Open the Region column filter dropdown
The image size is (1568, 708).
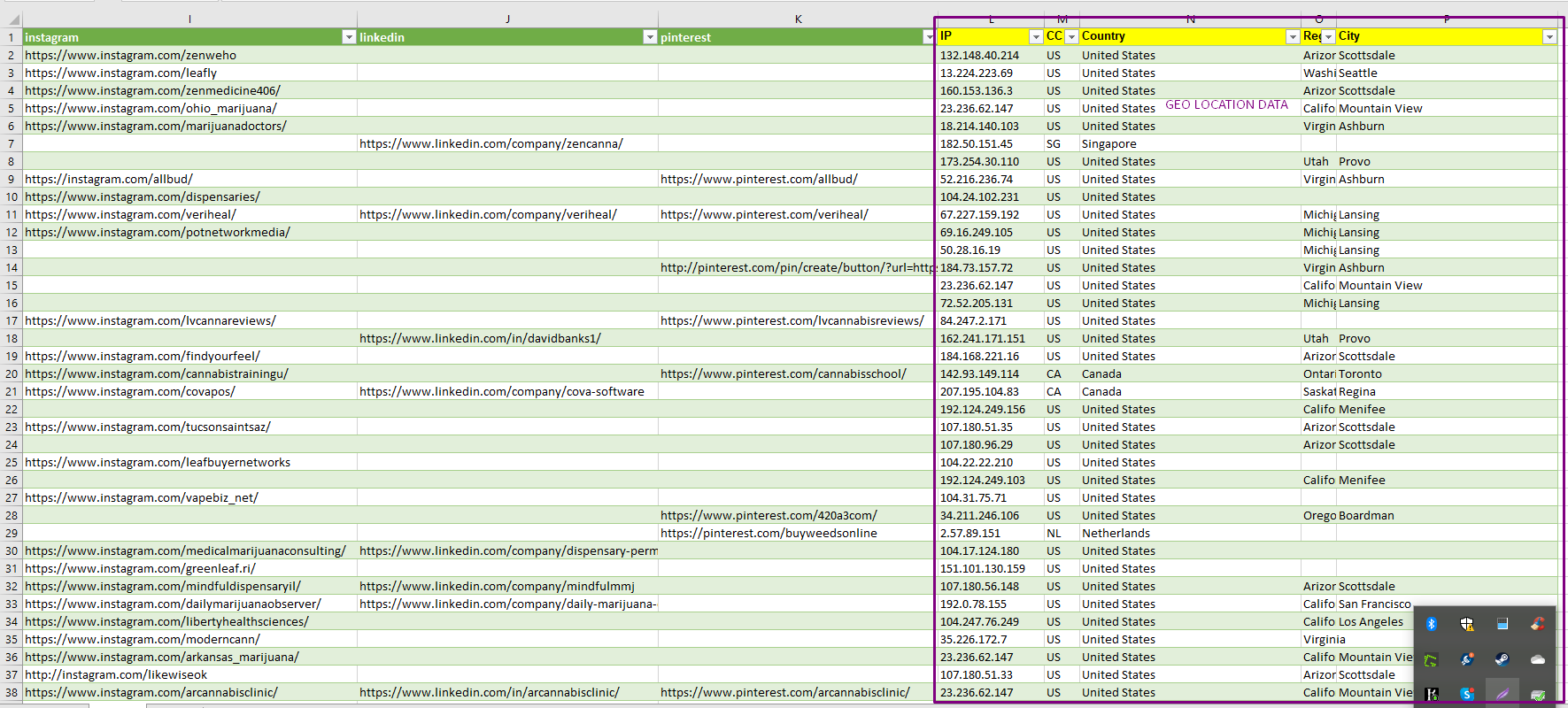1328,37
